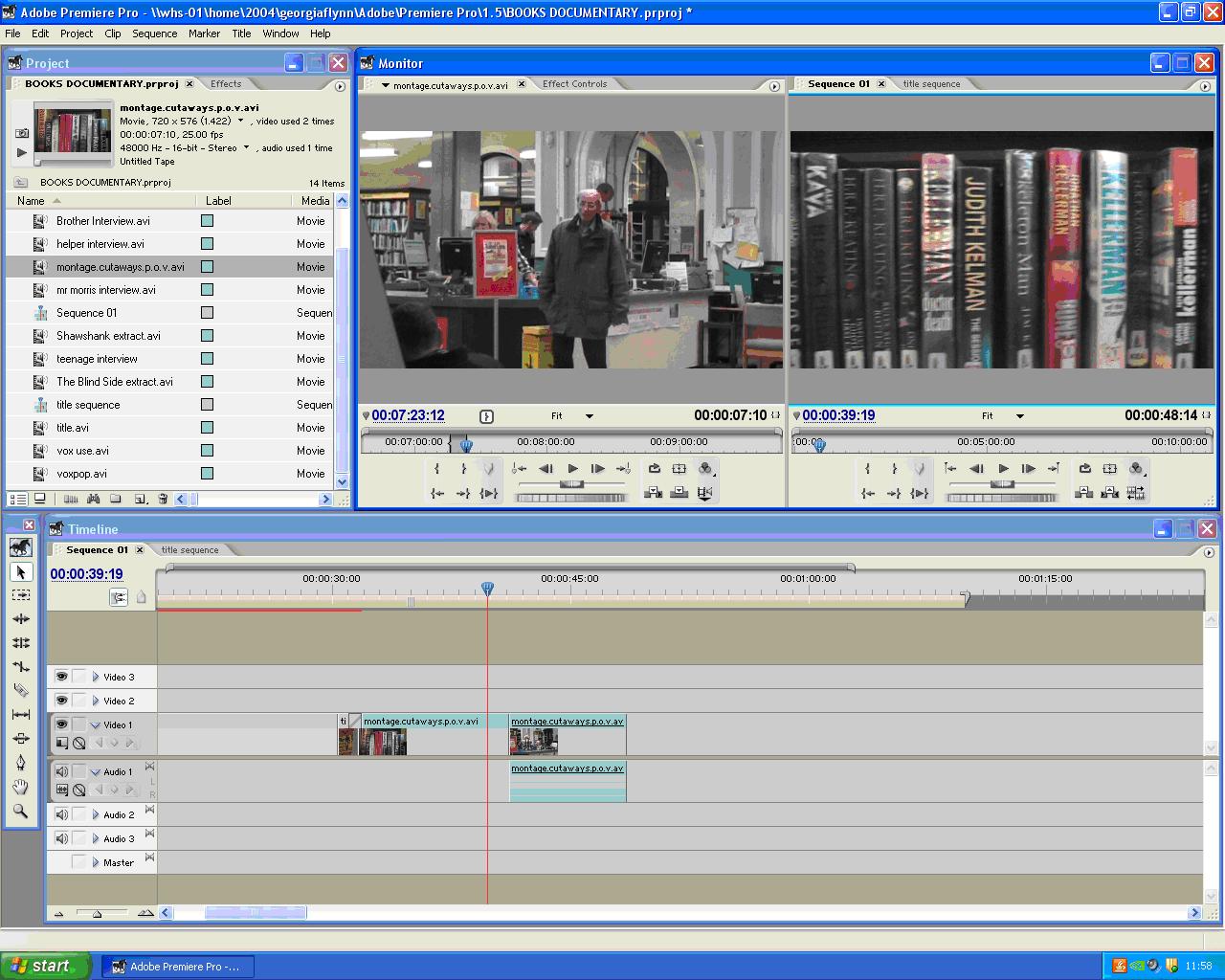Mute the Audio 3 track
This screenshot has height=980, width=1225.
pyautogui.click(x=61, y=838)
